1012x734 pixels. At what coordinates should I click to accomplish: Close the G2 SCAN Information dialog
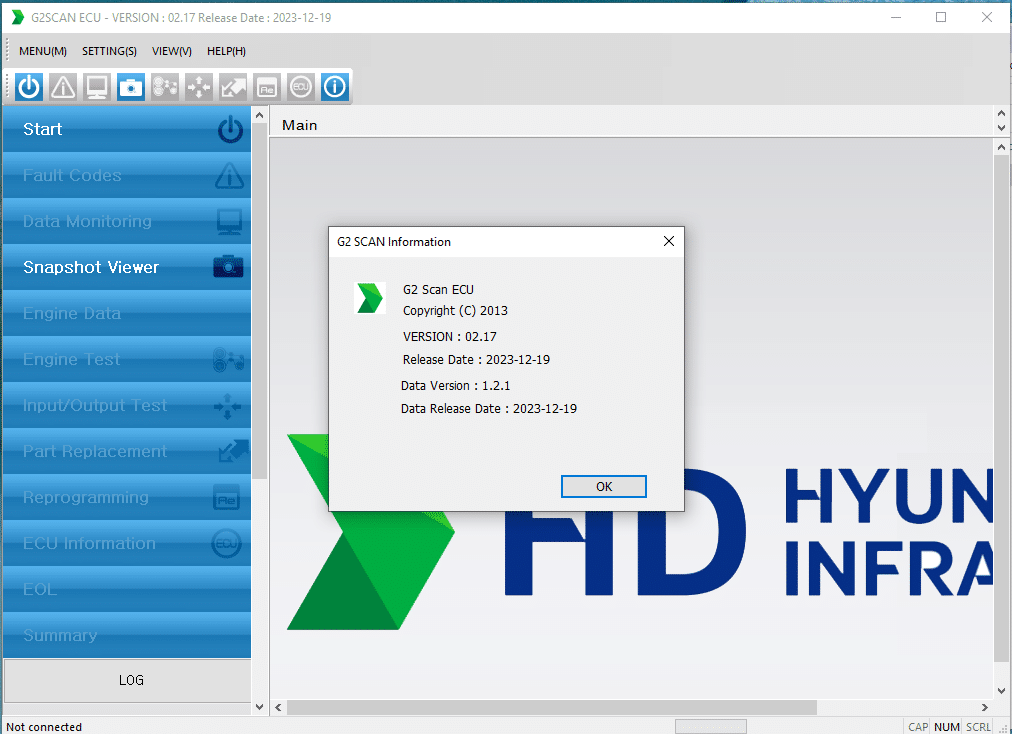click(668, 241)
